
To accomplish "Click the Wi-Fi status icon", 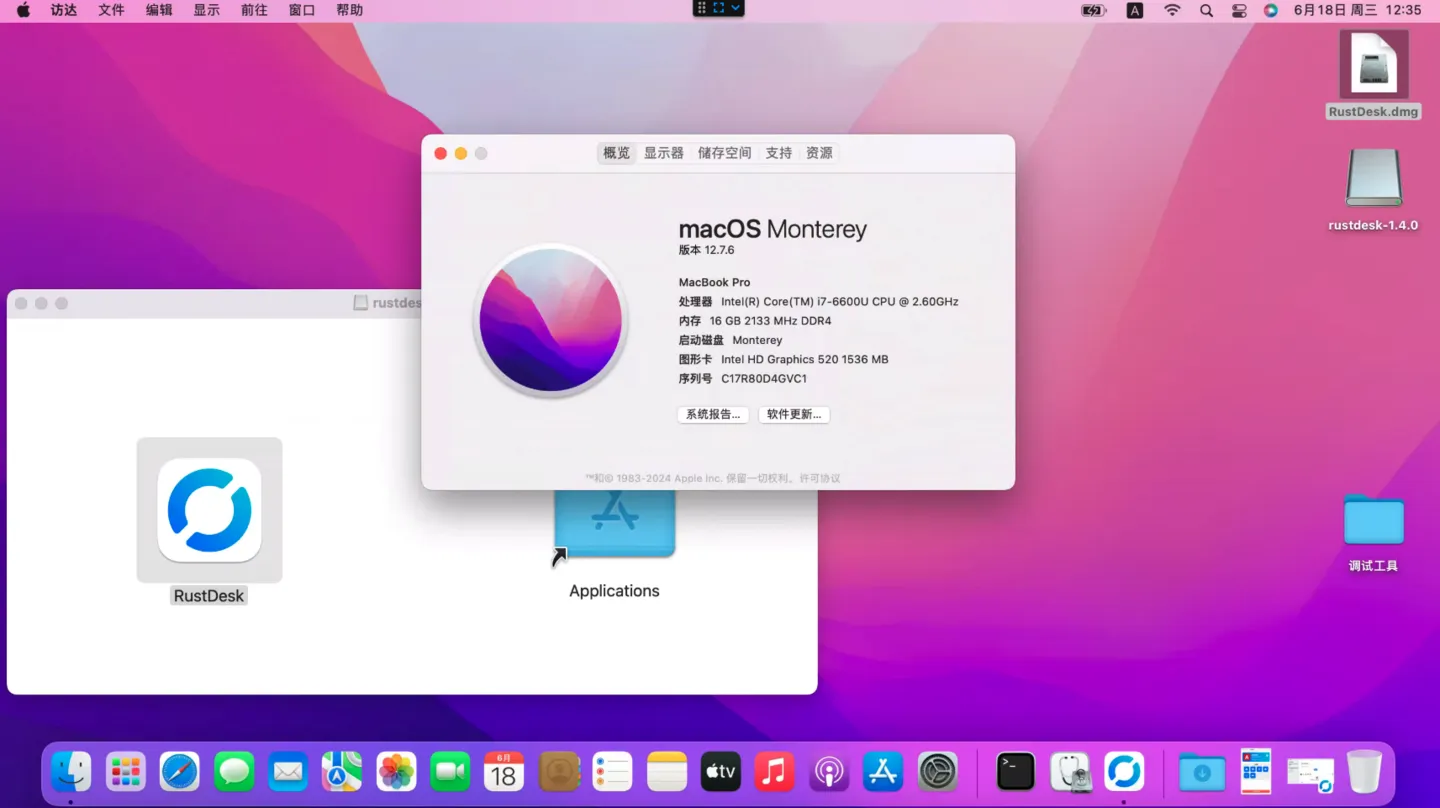I will pyautogui.click(x=1172, y=10).
